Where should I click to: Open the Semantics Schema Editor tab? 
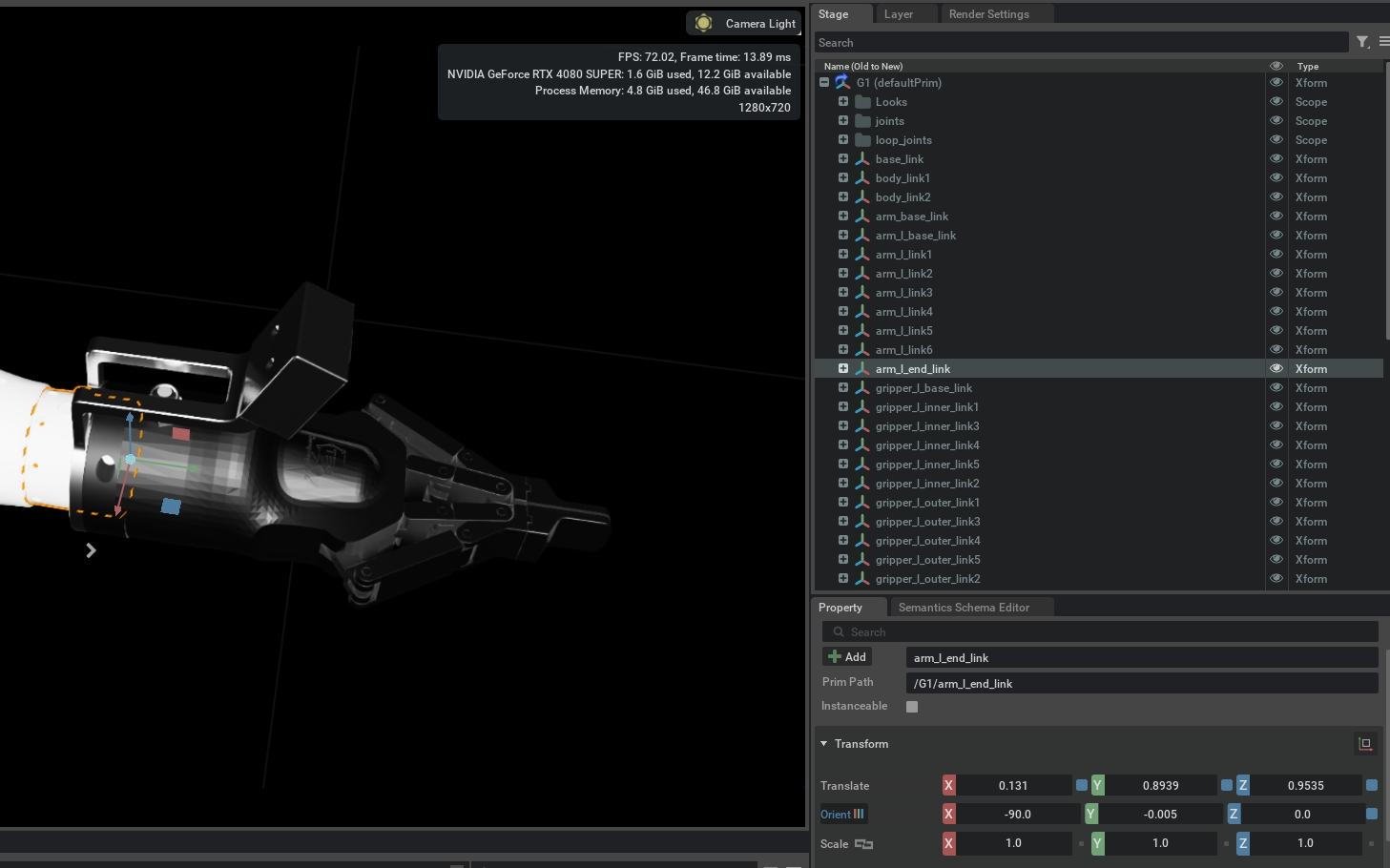(964, 608)
